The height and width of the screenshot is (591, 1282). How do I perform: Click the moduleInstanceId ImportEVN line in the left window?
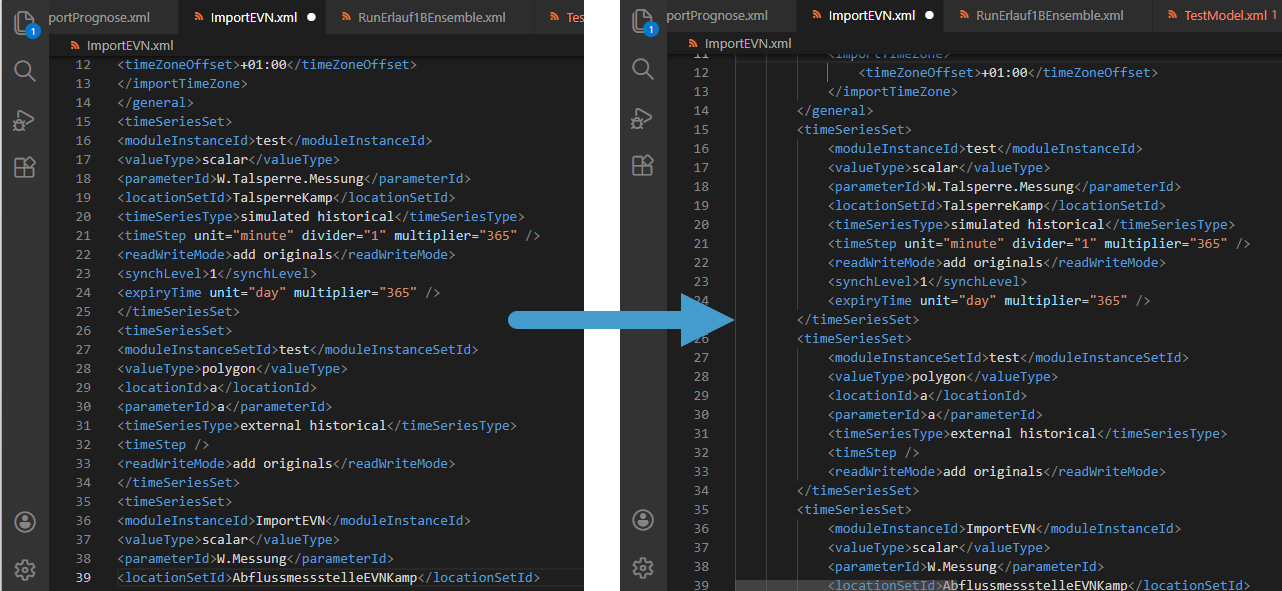(x=294, y=520)
